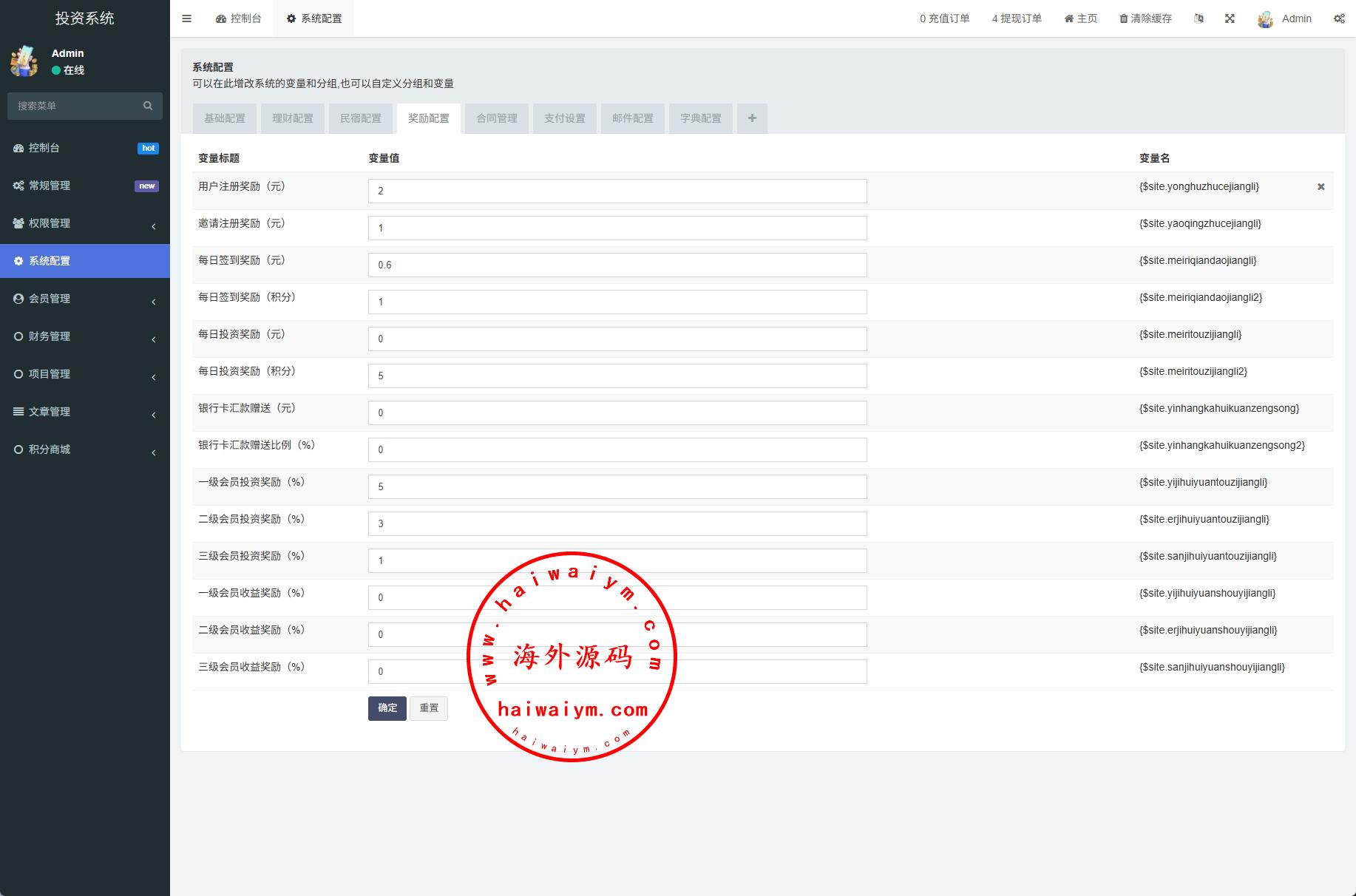Click the 重置 reset button
This screenshot has height=896, width=1356.
pos(429,708)
